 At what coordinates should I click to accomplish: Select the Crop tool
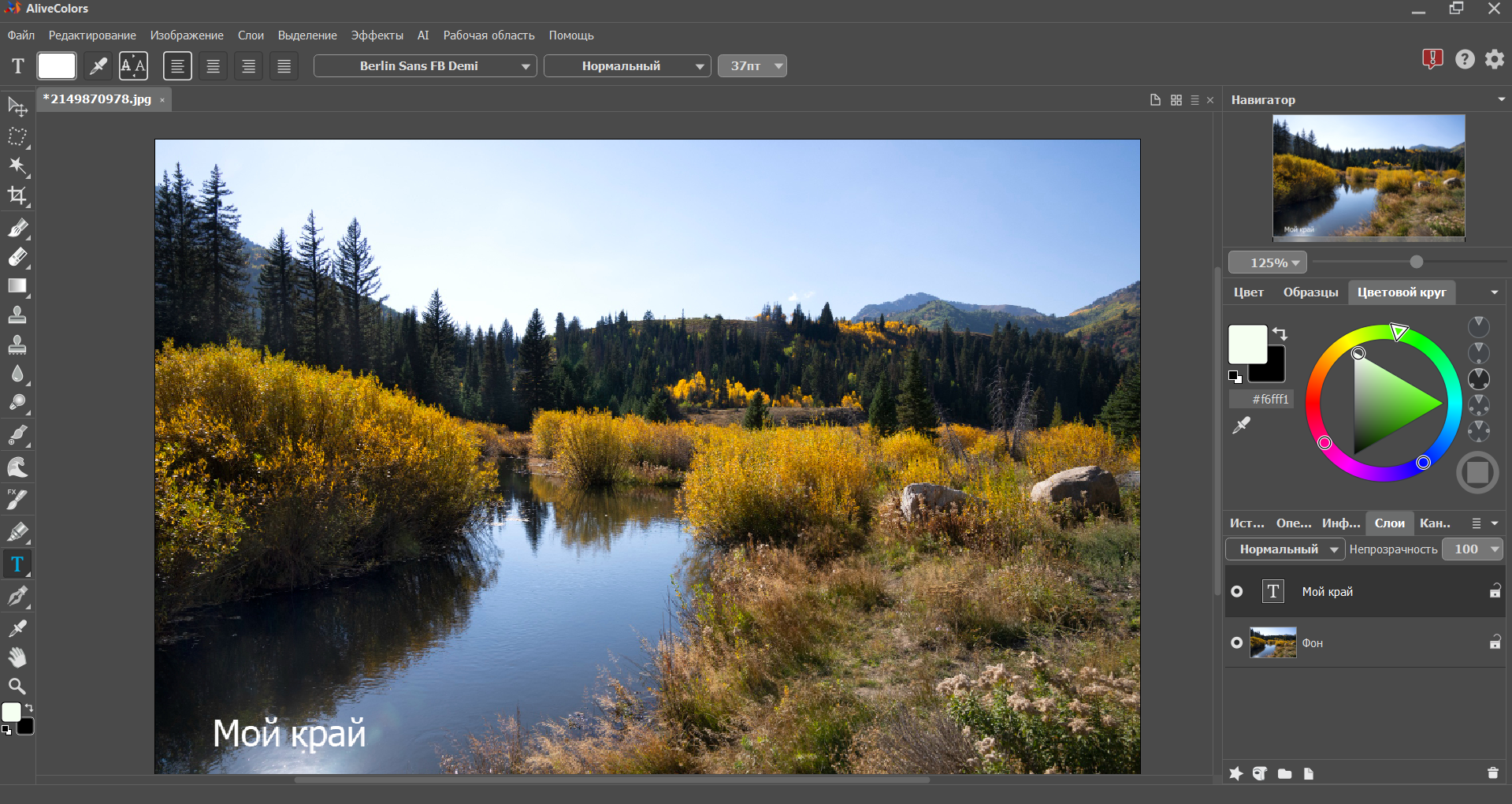[17, 195]
